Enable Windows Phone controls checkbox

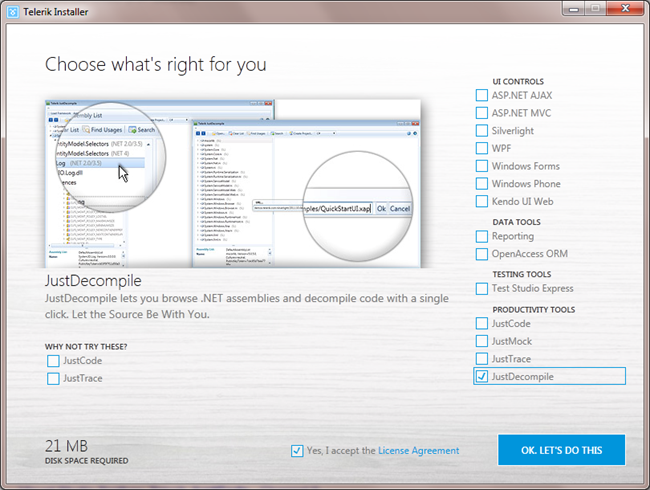tap(482, 184)
